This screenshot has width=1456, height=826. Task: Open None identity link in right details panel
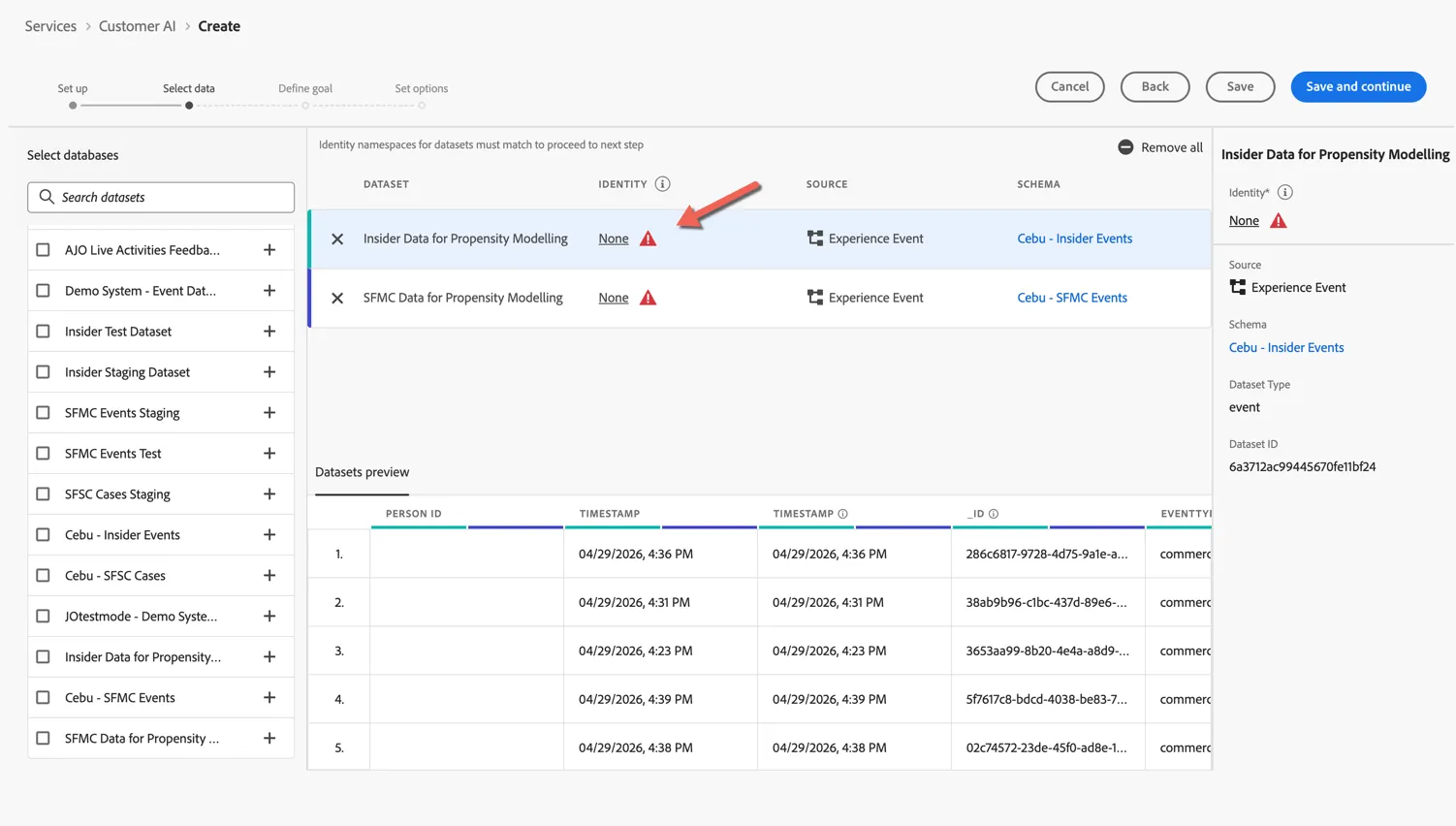coord(1244,221)
